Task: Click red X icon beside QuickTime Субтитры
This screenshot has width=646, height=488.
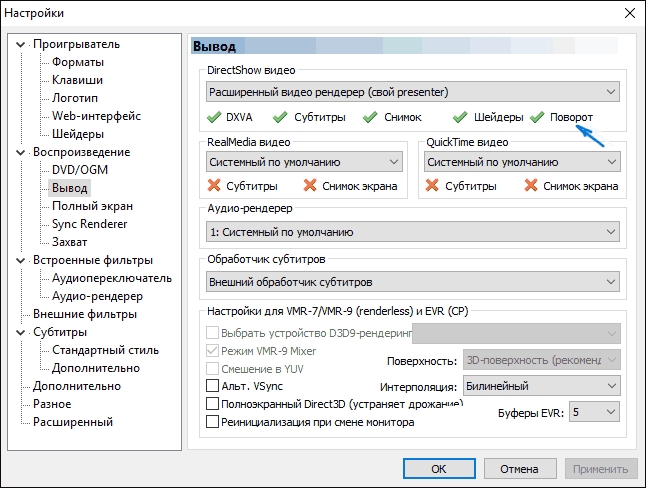Action: tap(432, 185)
